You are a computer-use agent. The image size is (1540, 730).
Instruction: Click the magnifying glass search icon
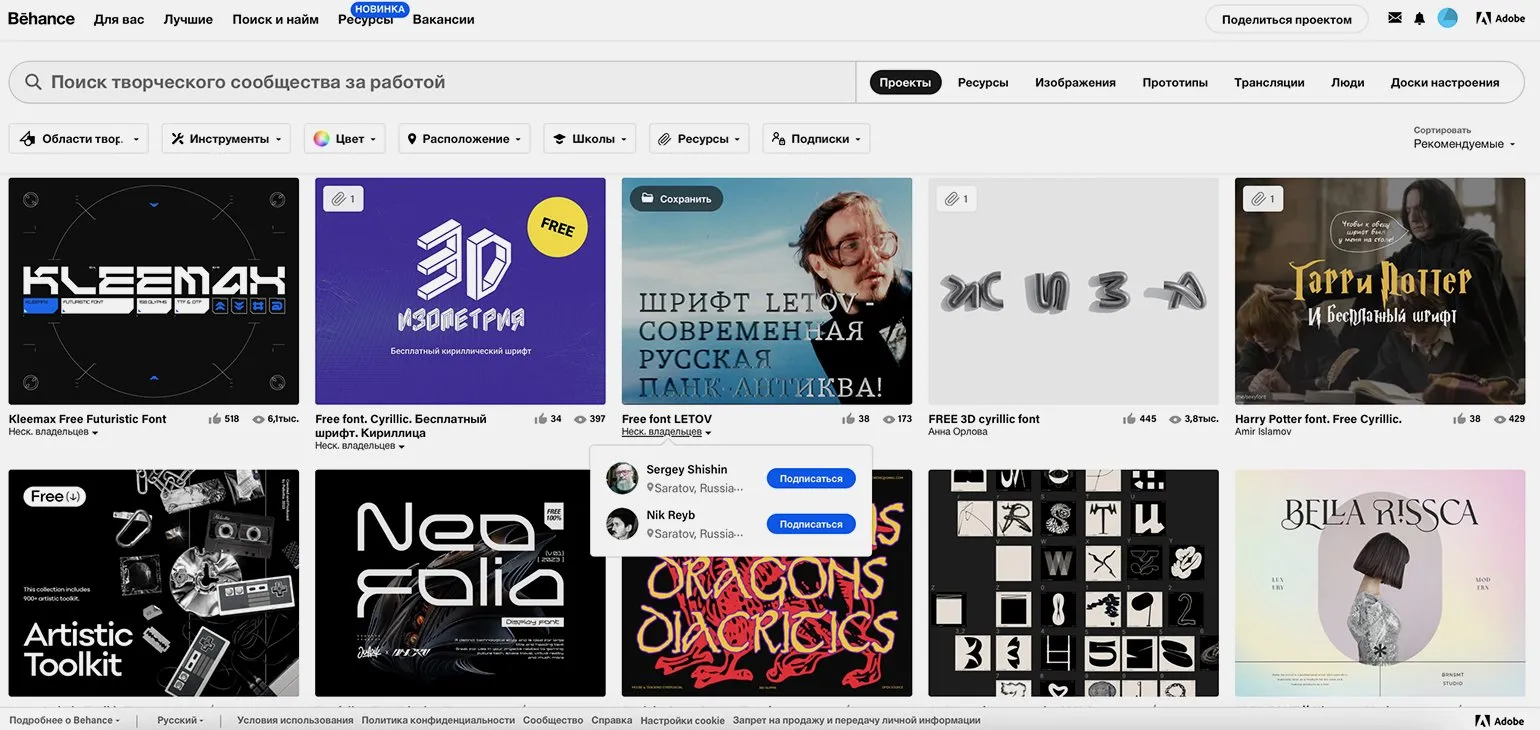(x=33, y=82)
